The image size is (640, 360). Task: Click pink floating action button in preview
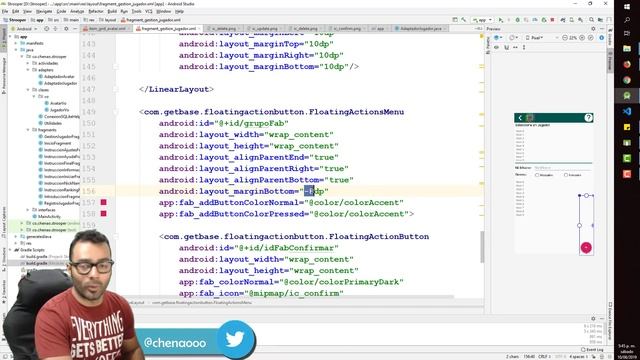(586, 247)
